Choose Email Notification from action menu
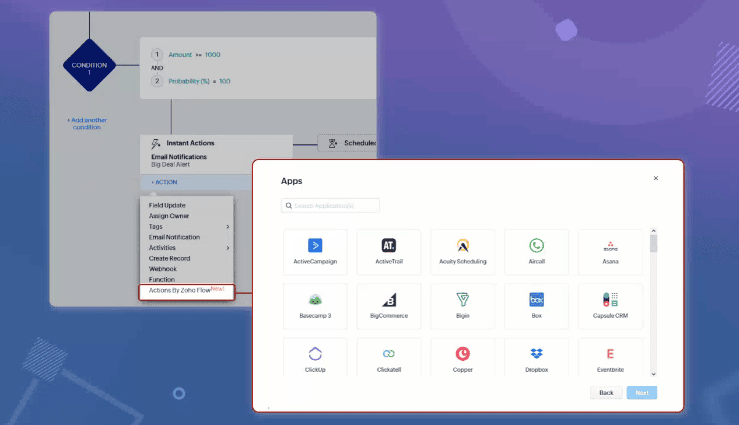The image size is (739, 425). [174, 237]
